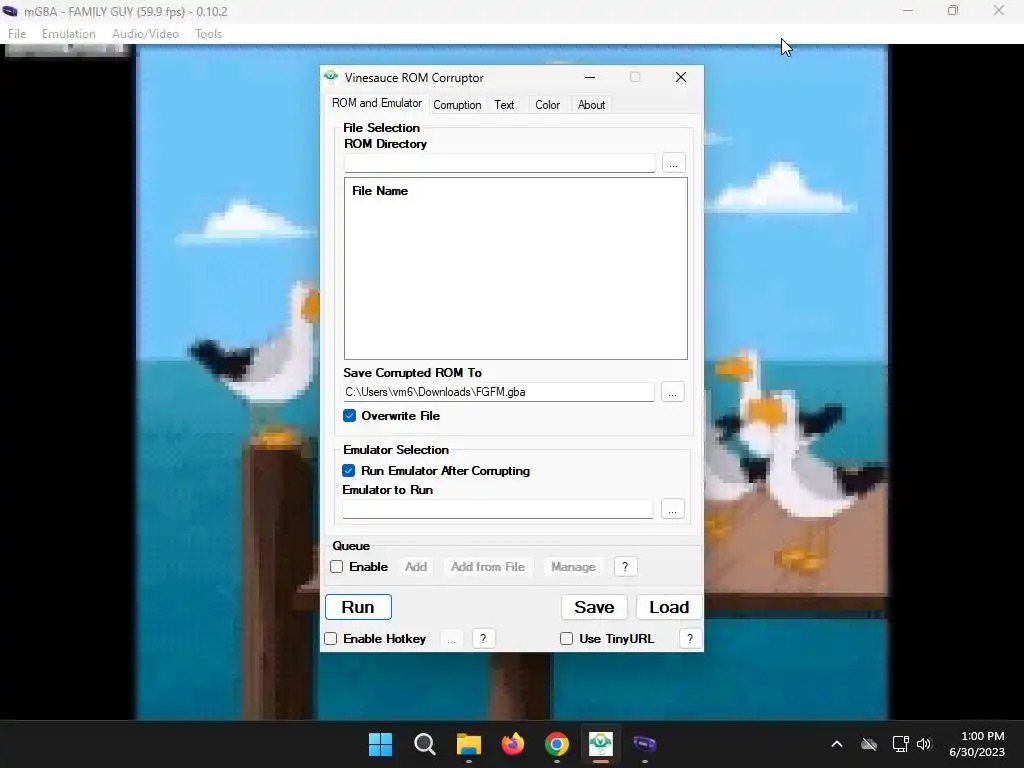Open Use TinyURL help button
Image resolution: width=1024 pixels, height=768 pixels.
click(690, 639)
